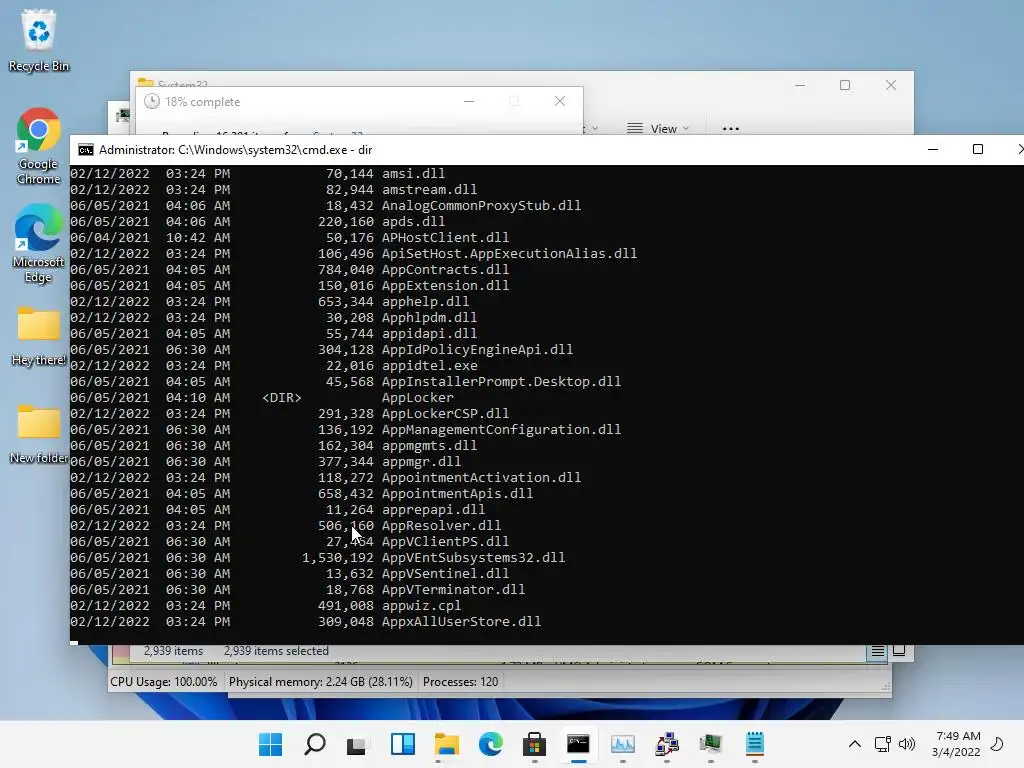Open the volume tray icon

click(x=907, y=744)
